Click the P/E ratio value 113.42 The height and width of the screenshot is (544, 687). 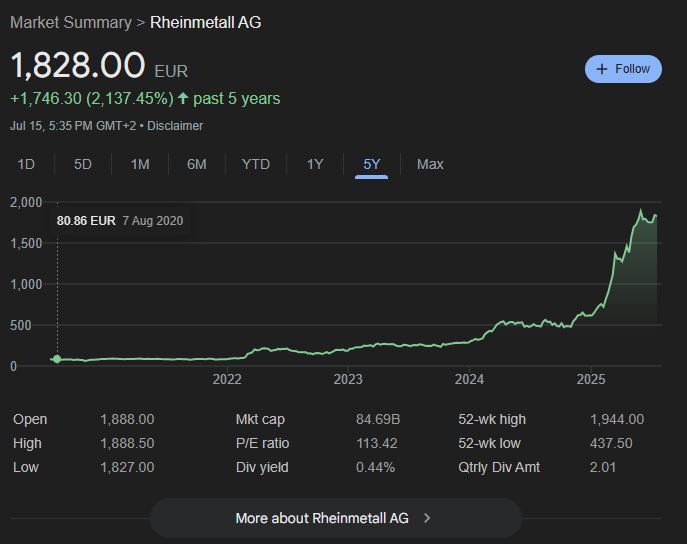(x=376, y=443)
